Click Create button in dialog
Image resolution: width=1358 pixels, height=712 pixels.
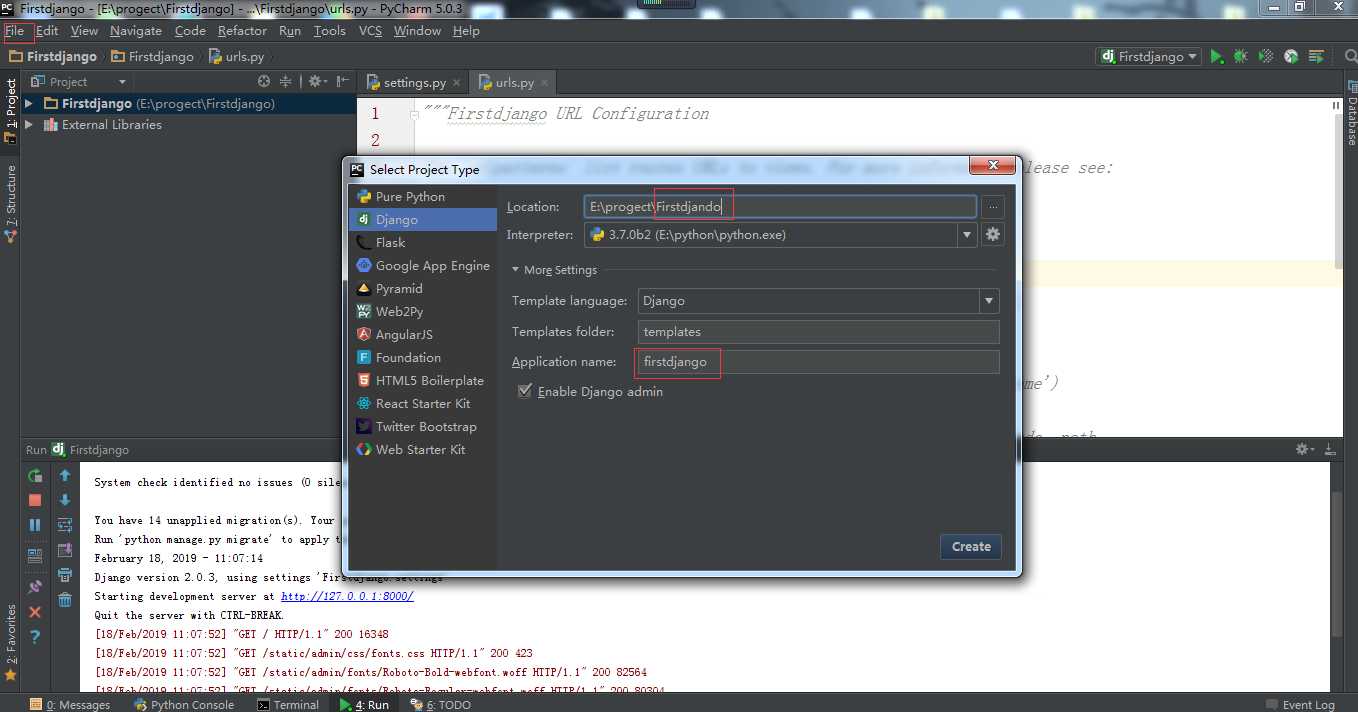pos(971,547)
